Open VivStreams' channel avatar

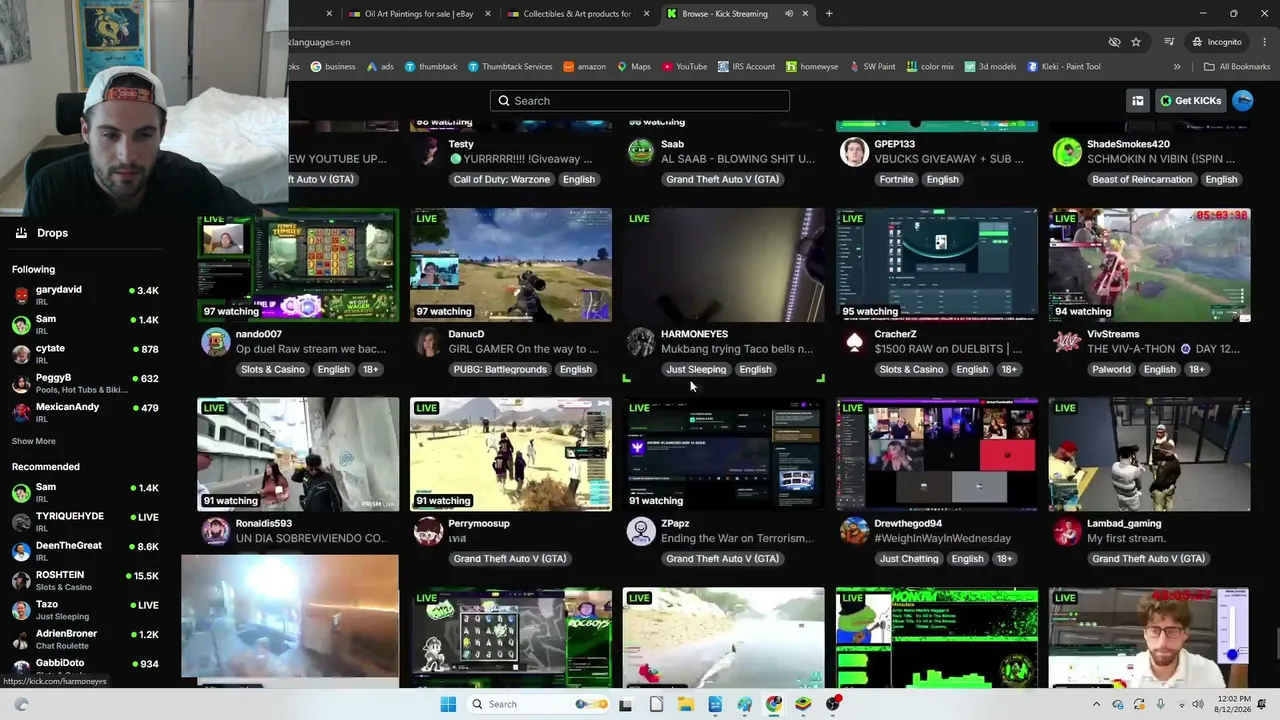point(1067,342)
